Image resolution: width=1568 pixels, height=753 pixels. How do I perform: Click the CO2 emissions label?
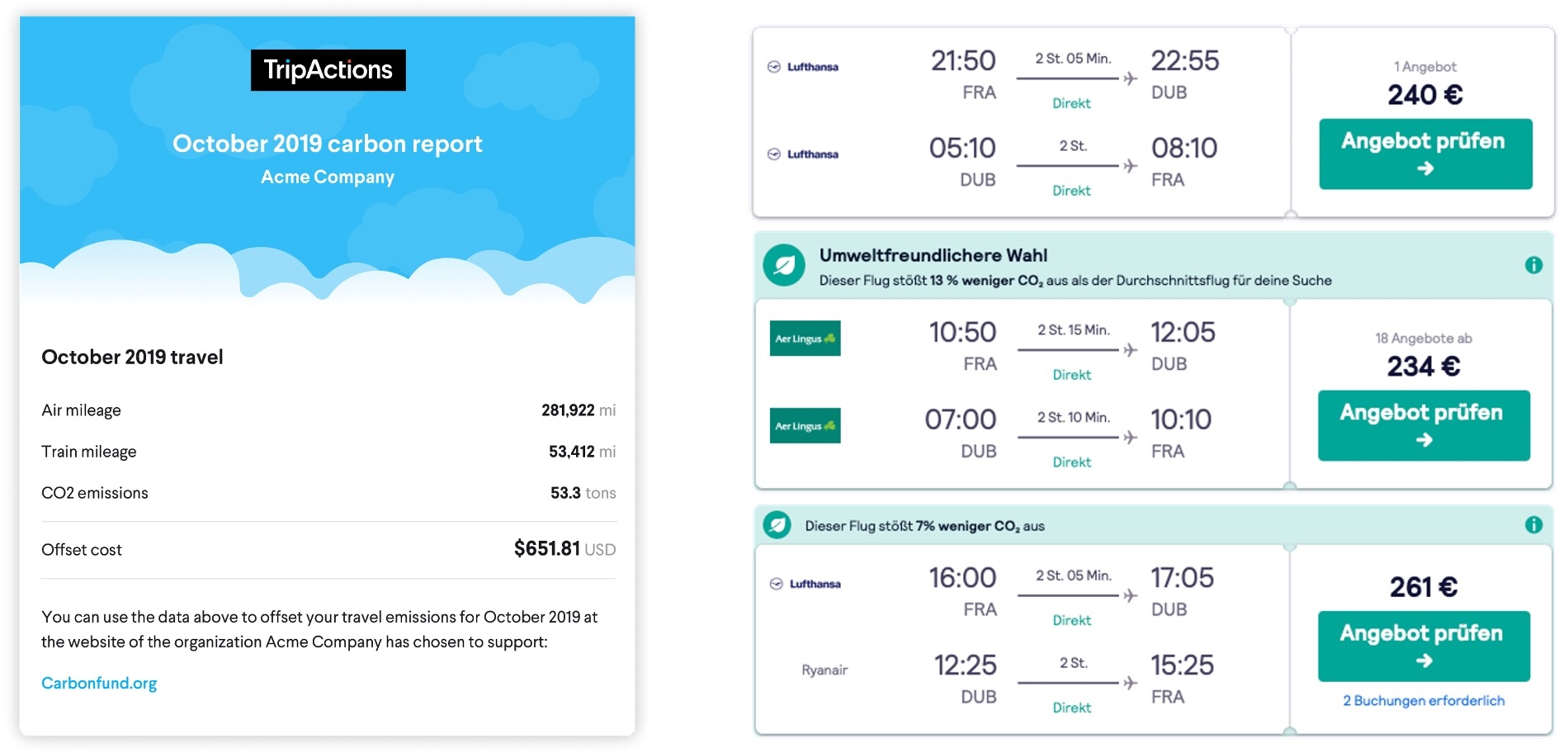[95, 493]
